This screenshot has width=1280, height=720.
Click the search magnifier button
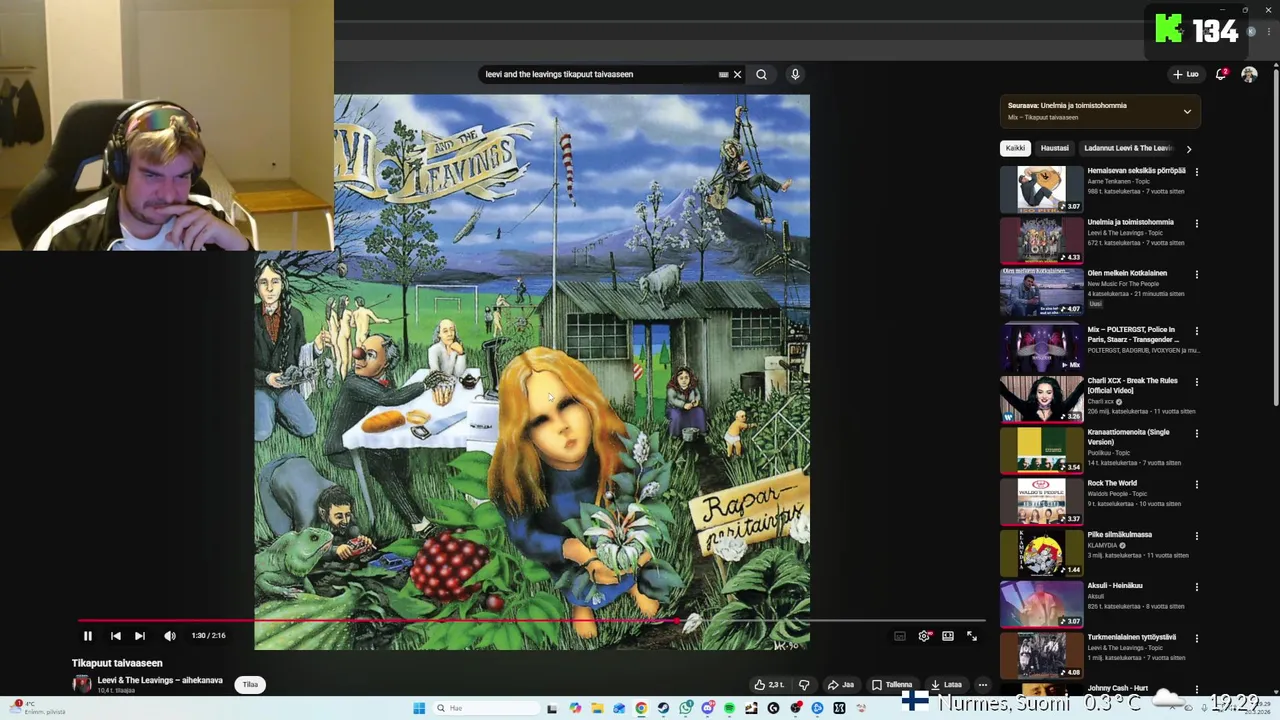point(761,74)
